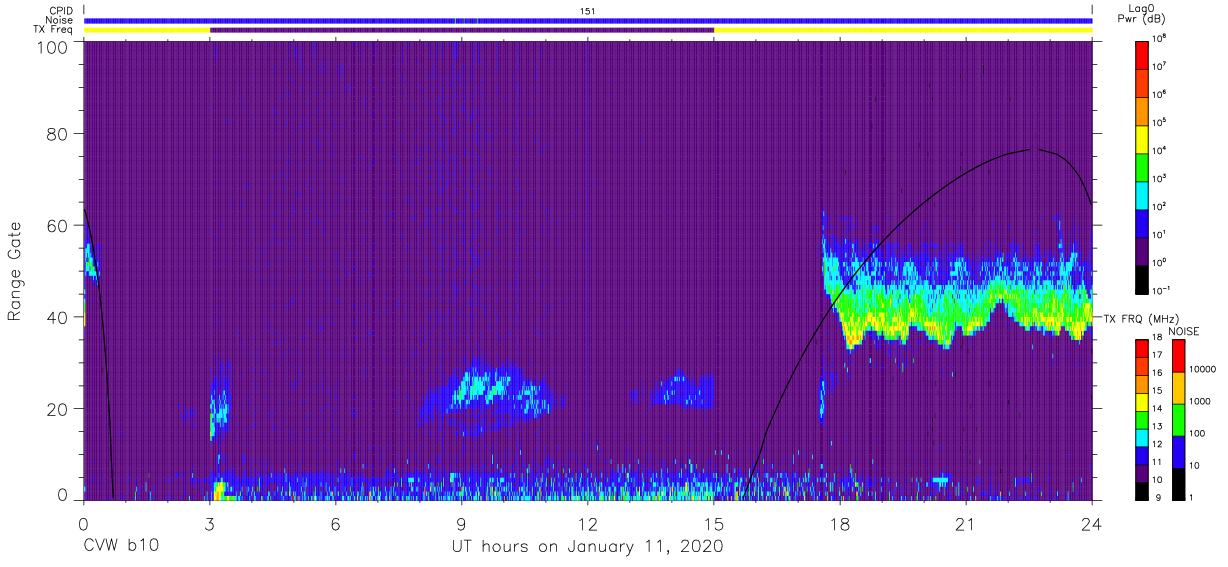Click purple TX Freq strip segment between 3 and 15 UT
The width and height of the screenshot is (1228, 567).
pyautogui.click(x=462, y=30)
